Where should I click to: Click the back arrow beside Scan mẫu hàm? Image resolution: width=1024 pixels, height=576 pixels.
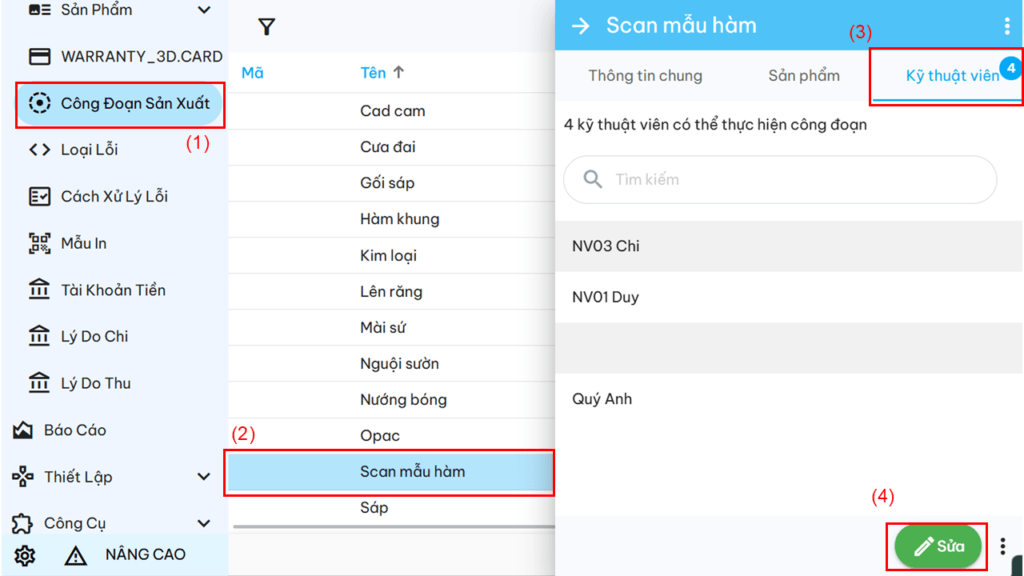tap(580, 26)
